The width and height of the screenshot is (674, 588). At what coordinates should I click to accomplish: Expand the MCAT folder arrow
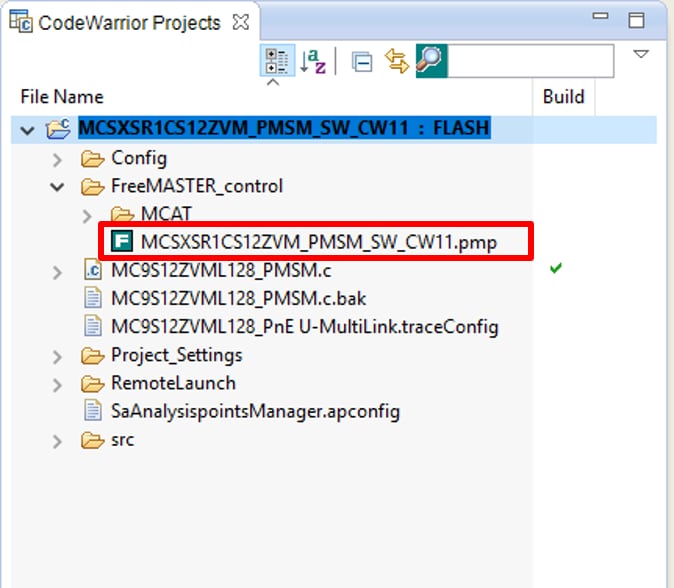(x=88, y=214)
